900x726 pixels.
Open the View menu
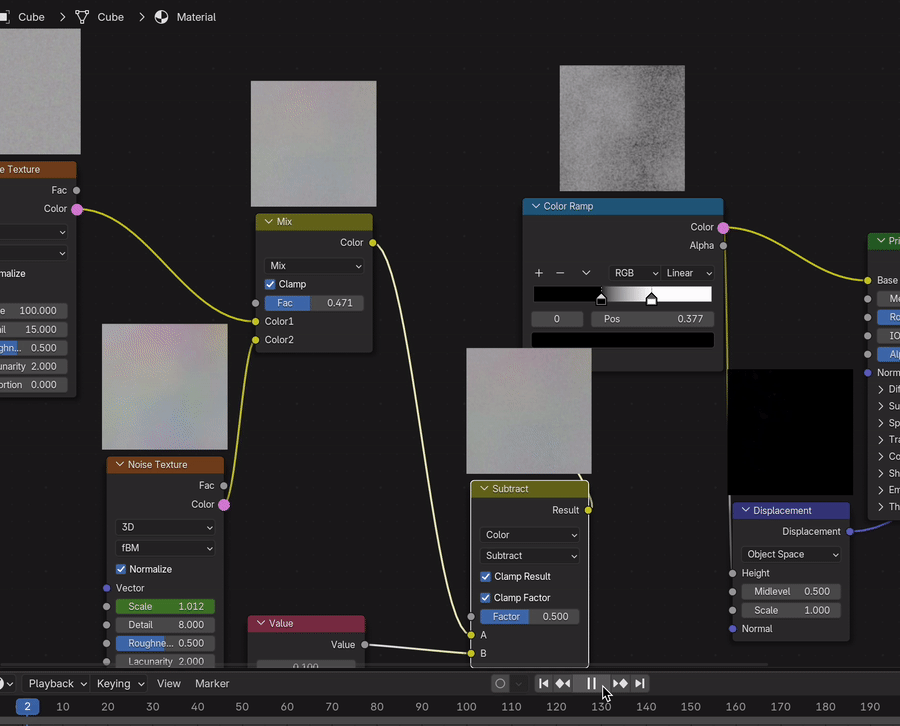[x=168, y=683]
